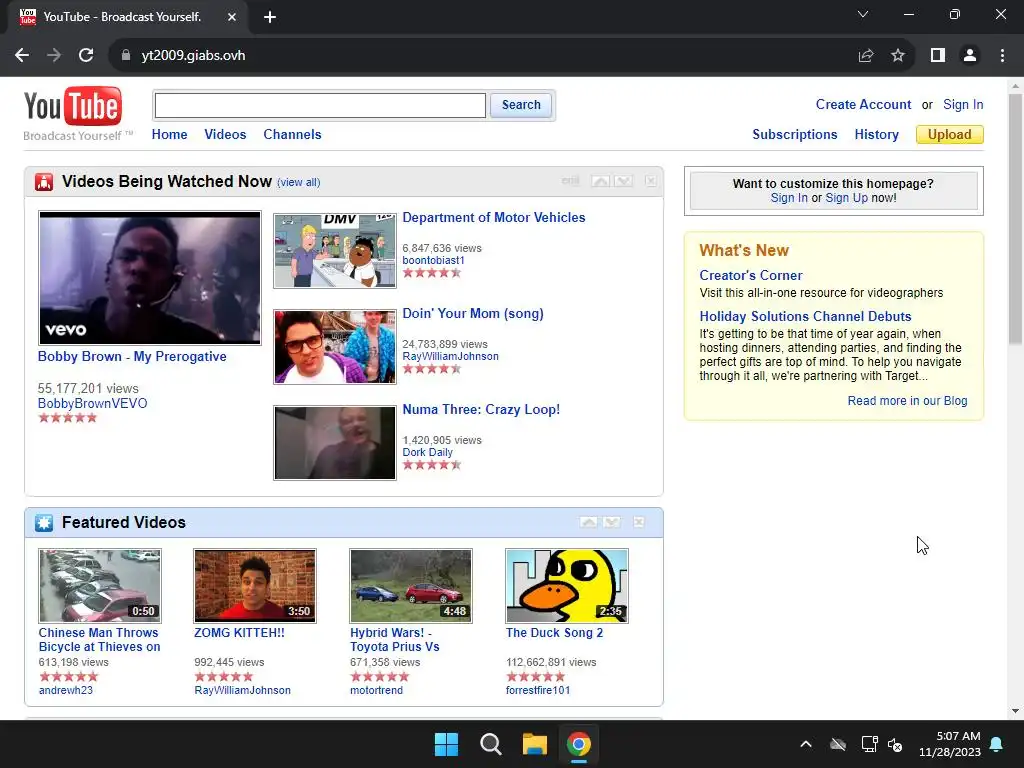Open Hybrid Wars! Toyota Prius thumbnail

click(x=411, y=586)
